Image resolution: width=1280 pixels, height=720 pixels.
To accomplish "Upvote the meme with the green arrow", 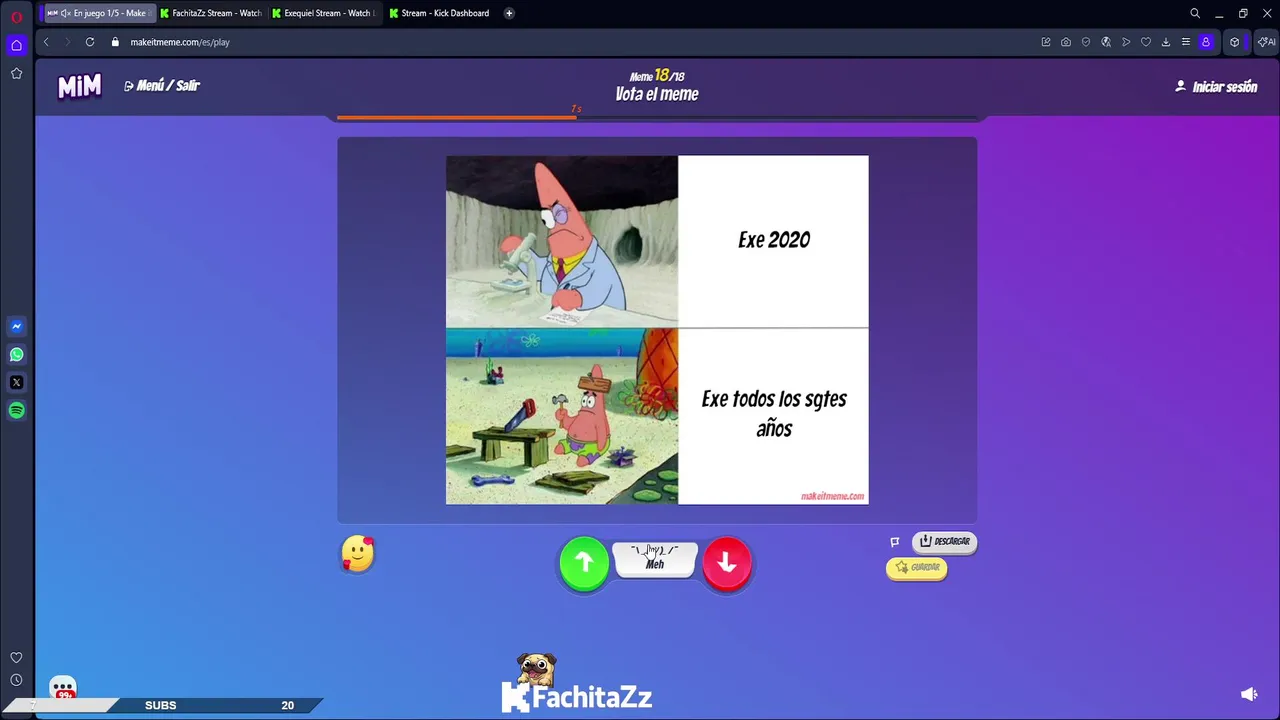I will click(x=584, y=563).
